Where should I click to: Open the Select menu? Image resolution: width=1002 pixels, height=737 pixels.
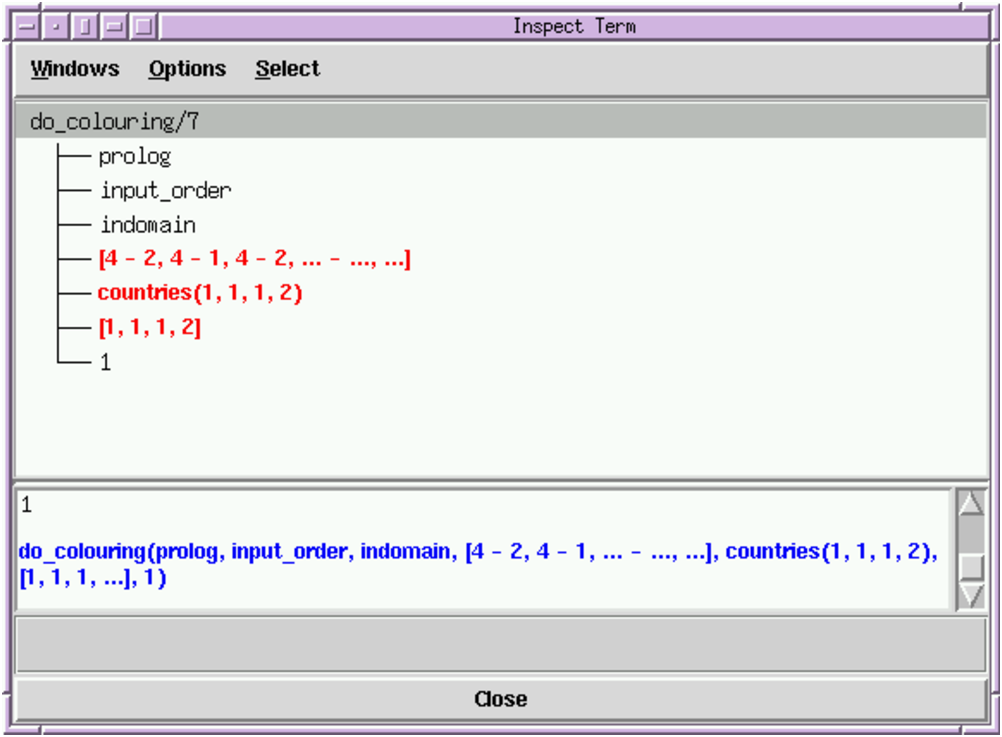tap(287, 69)
